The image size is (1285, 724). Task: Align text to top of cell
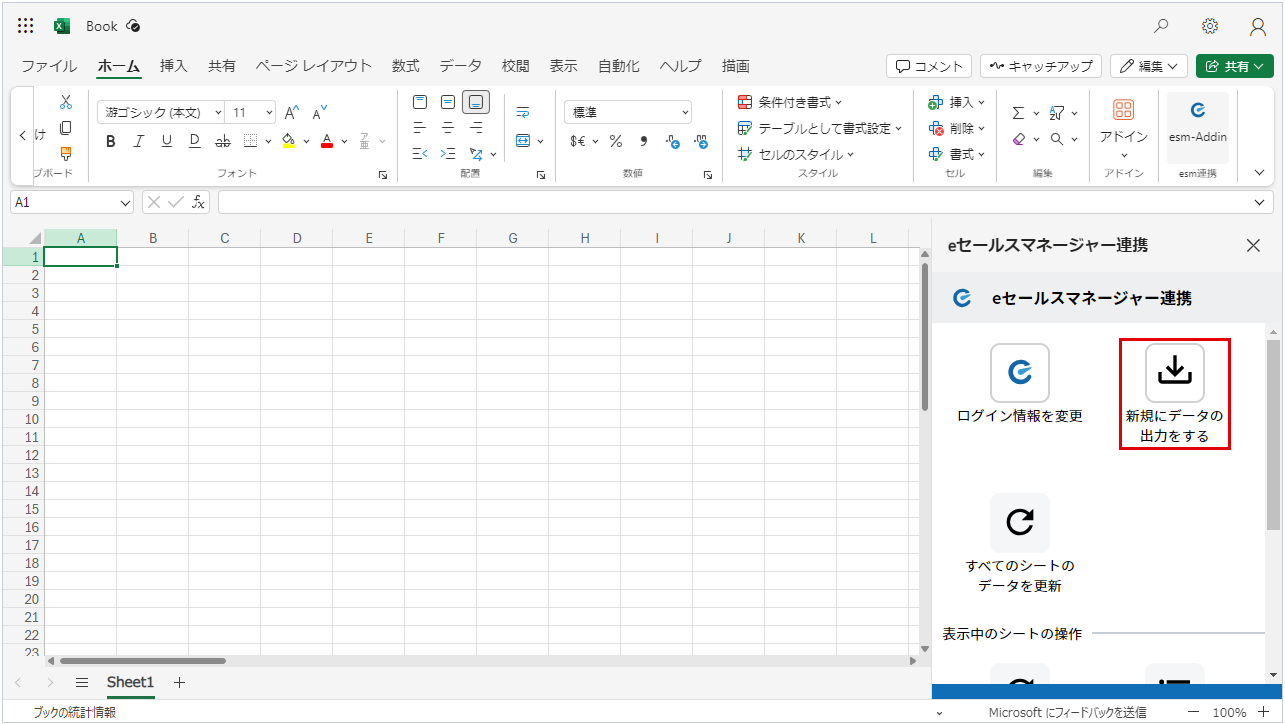420,102
